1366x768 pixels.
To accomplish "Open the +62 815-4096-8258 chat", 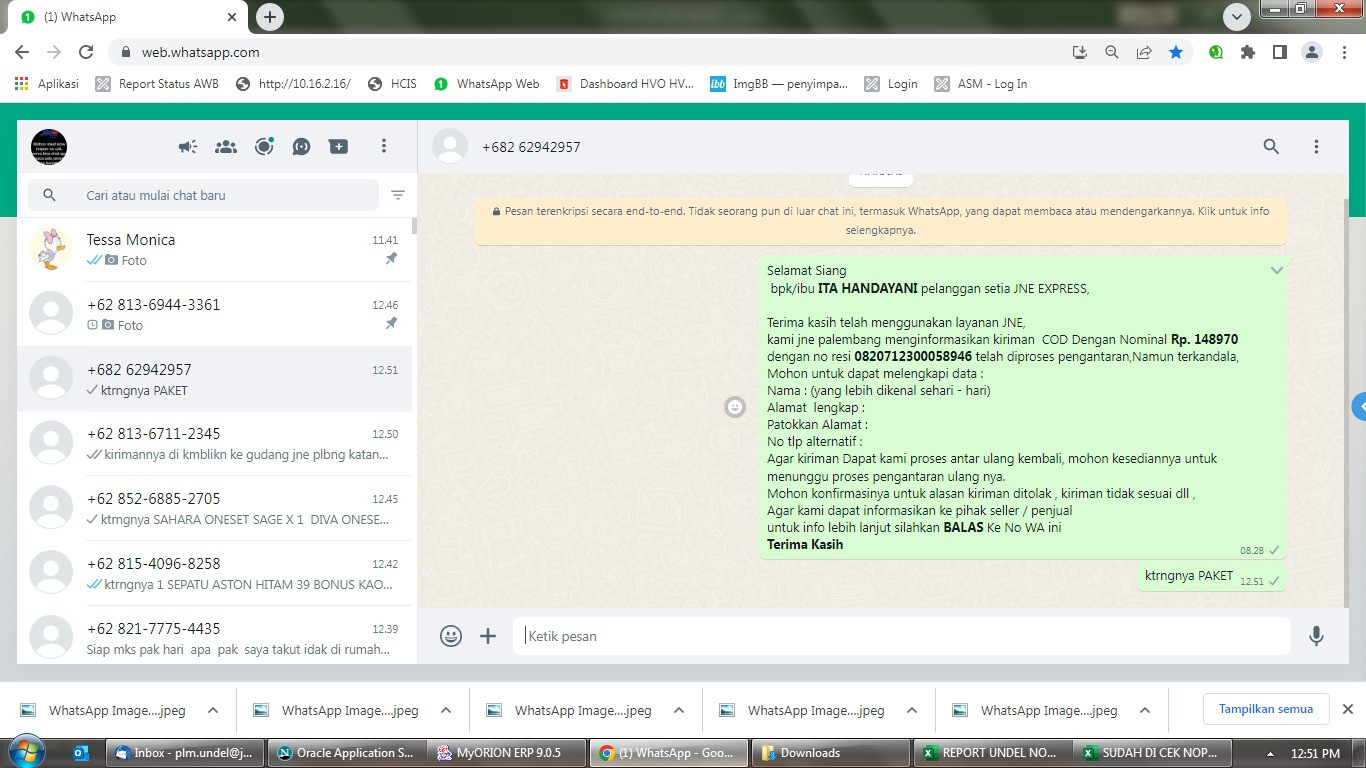I will click(215, 573).
